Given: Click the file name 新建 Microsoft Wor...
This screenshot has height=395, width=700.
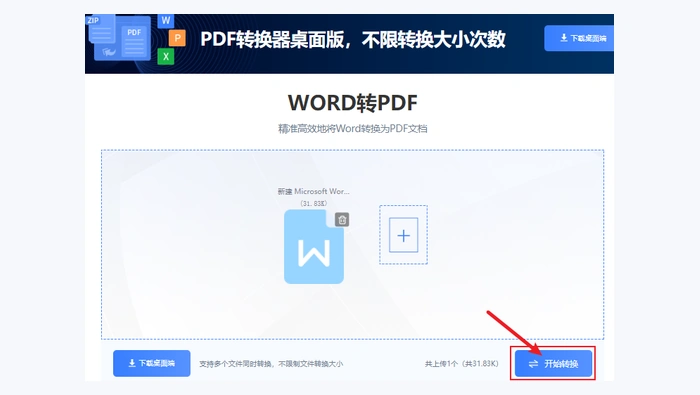Looking at the screenshot, I should click(x=313, y=191).
